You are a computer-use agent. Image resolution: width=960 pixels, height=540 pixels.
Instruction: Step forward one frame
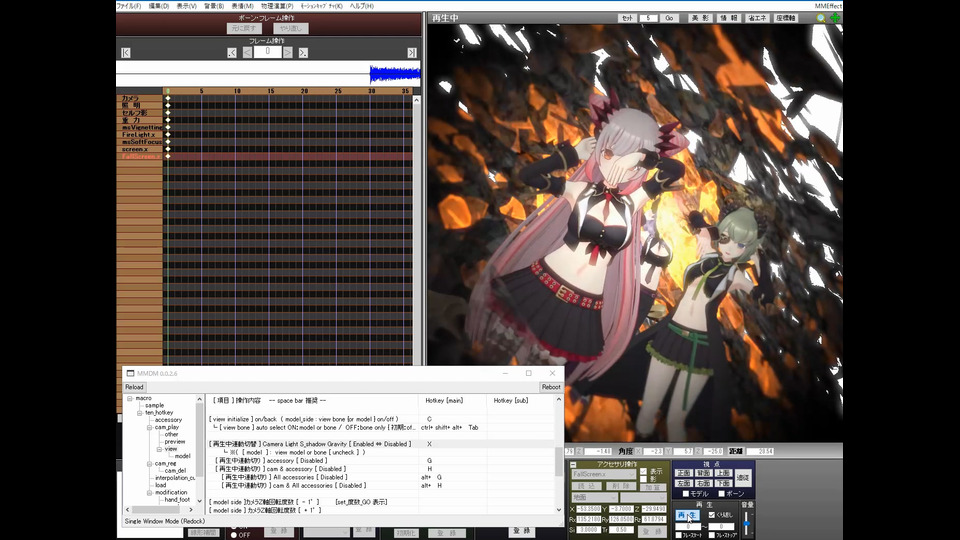288,53
